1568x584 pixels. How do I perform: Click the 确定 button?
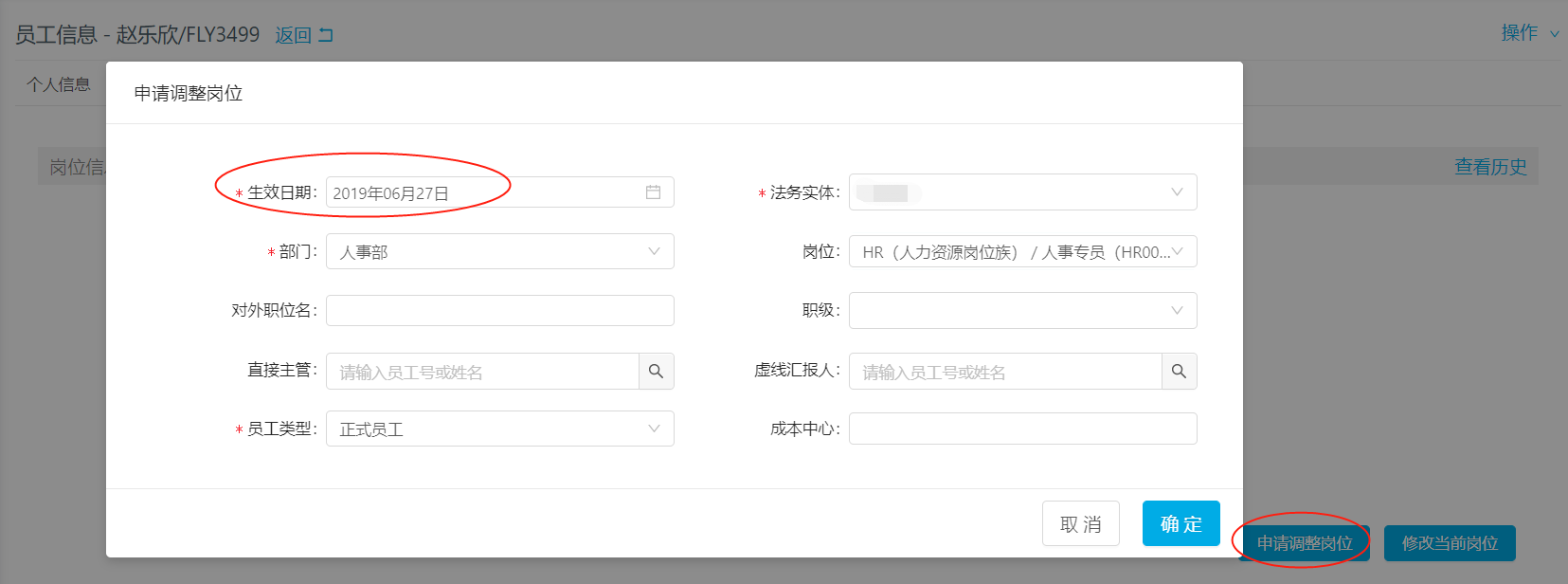1181,523
